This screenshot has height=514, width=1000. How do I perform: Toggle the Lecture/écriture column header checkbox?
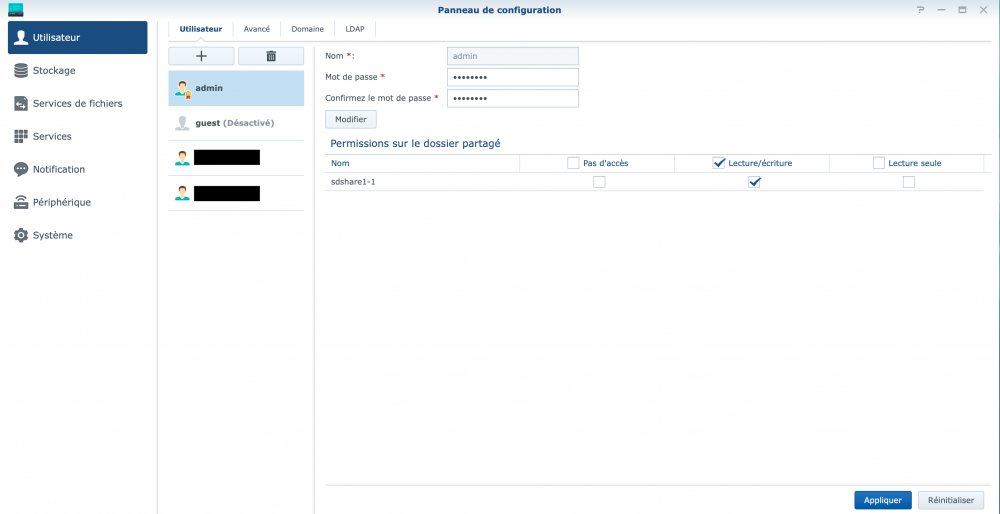click(x=719, y=163)
